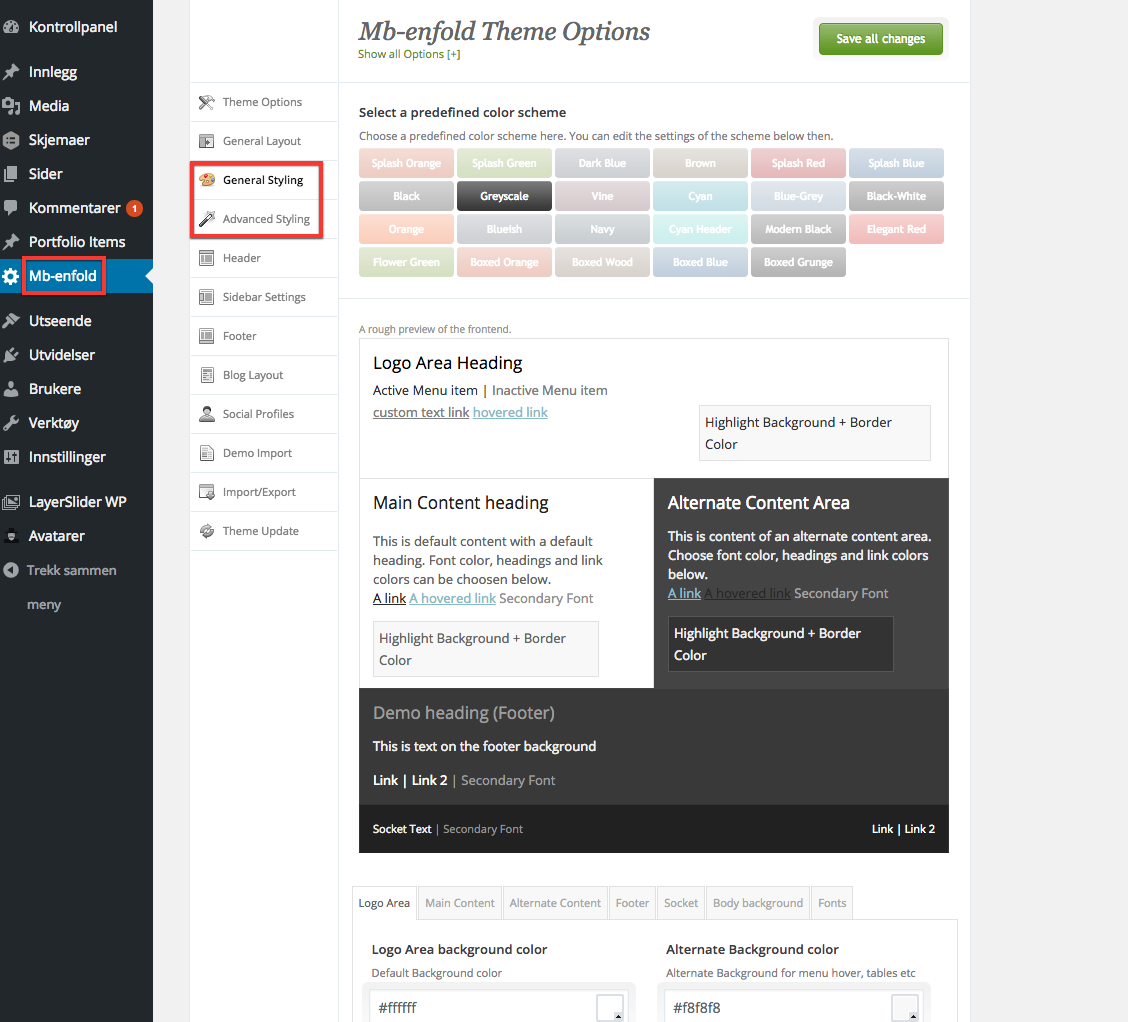Click the Verktøy wrench icon
Image resolution: width=1128 pixels, height=1022 pixels.
[11, 423]
